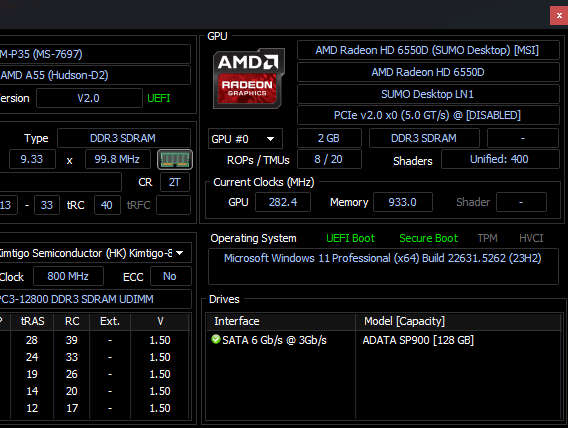Screen dimensions: 568x428
Task: Click the green UEFI BIOS label
Action: click(159, 98)
